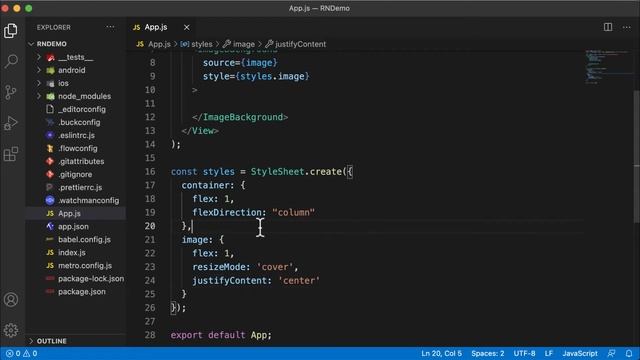640x360 pixels.
Task: Click the EXPLORER panel title
Action: 53,27
